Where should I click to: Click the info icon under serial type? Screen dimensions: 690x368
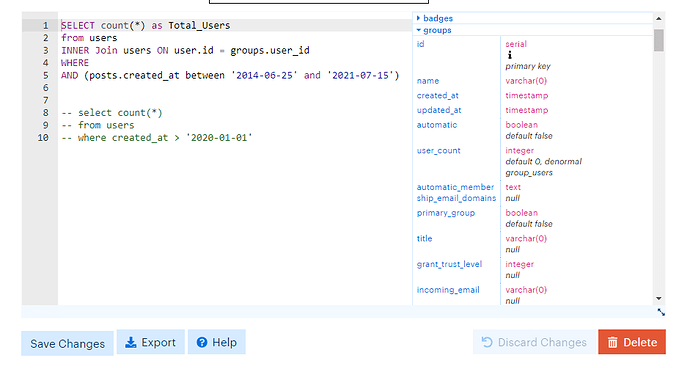tap(510, 55)
